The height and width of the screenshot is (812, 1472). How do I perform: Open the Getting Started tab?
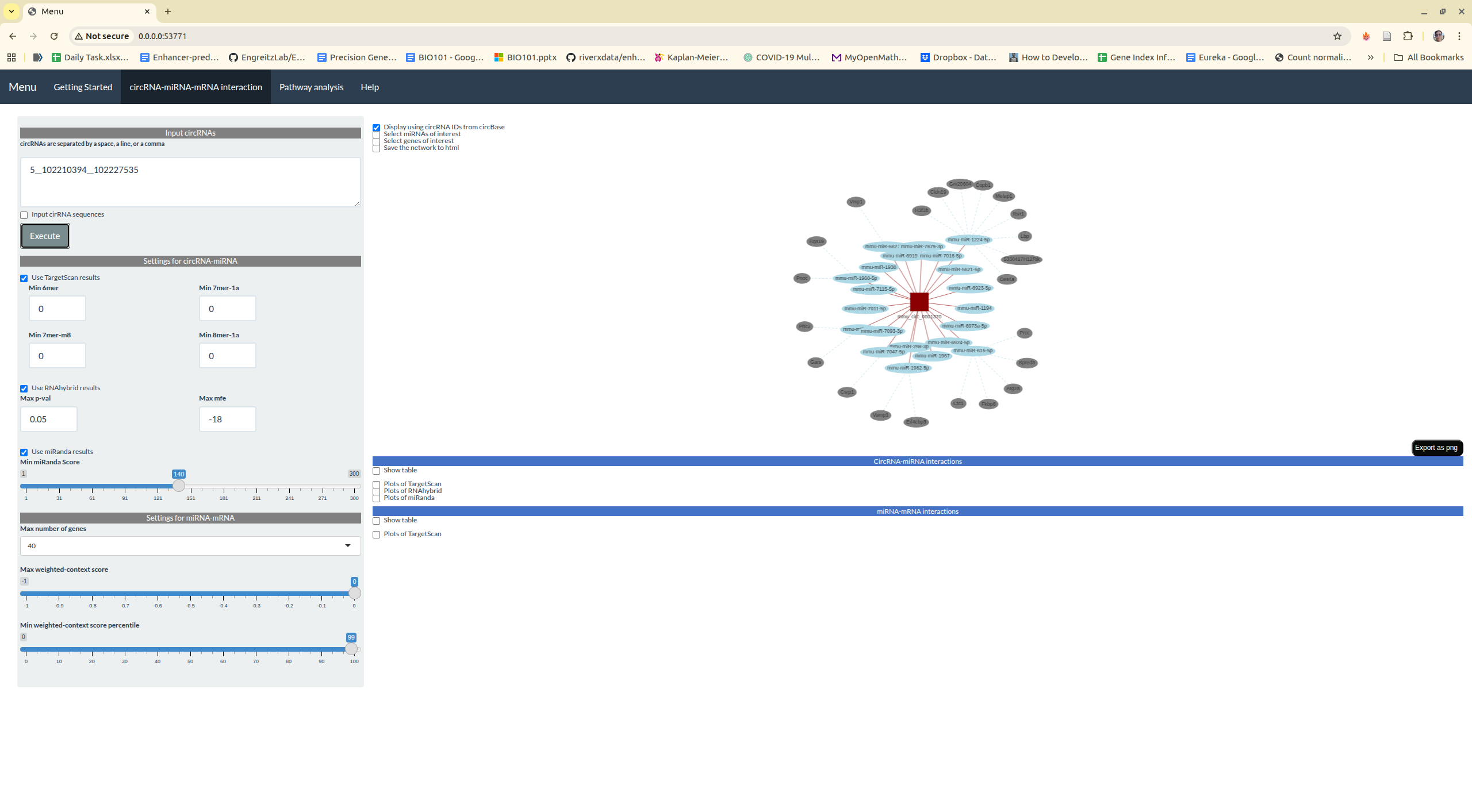[83, 87]
